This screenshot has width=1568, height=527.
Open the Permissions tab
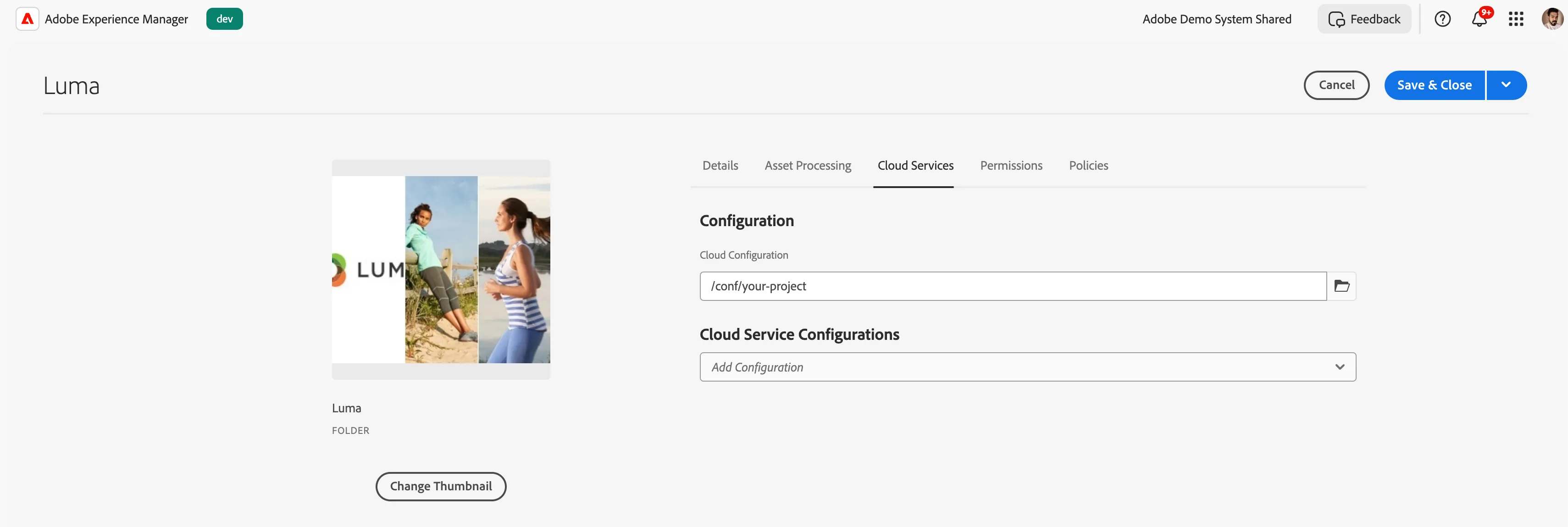1011,166
